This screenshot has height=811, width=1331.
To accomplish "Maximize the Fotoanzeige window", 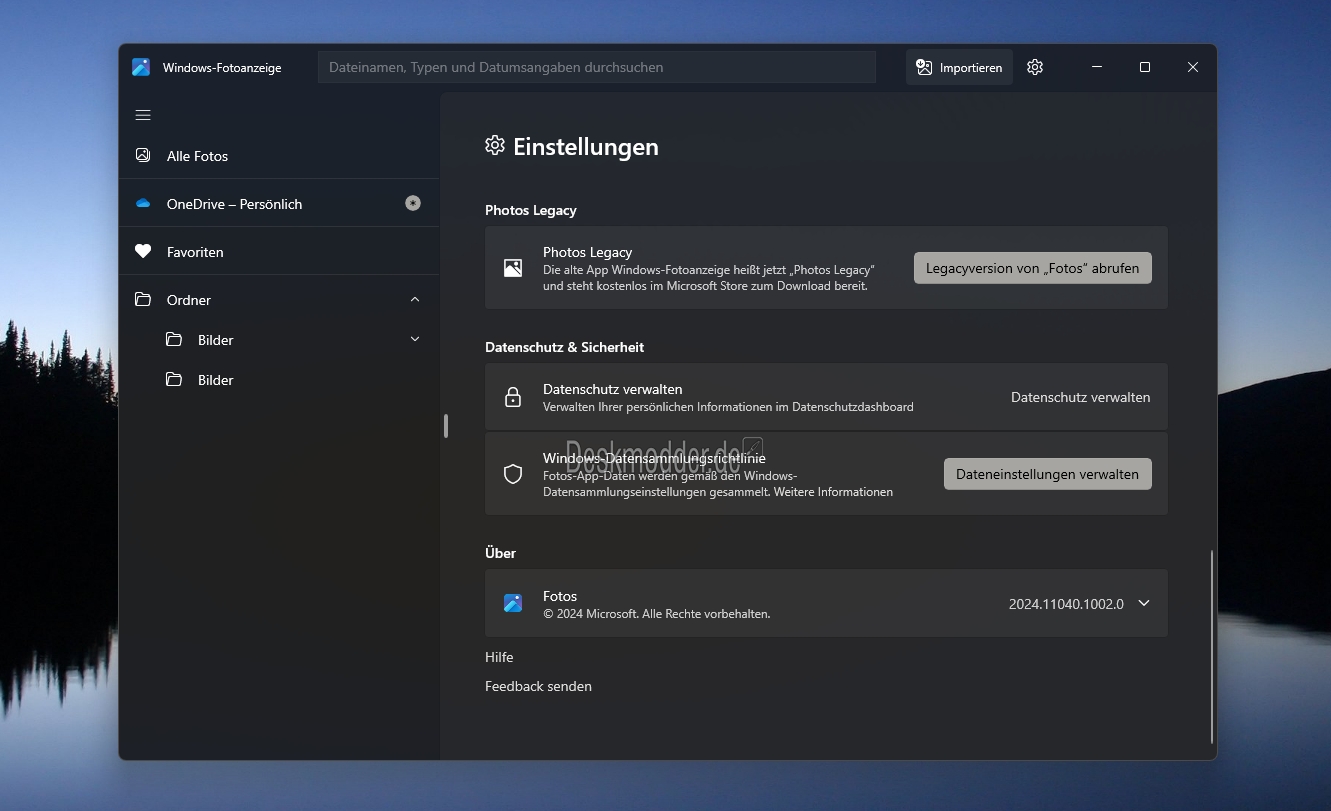I will tap(1145, 67).
